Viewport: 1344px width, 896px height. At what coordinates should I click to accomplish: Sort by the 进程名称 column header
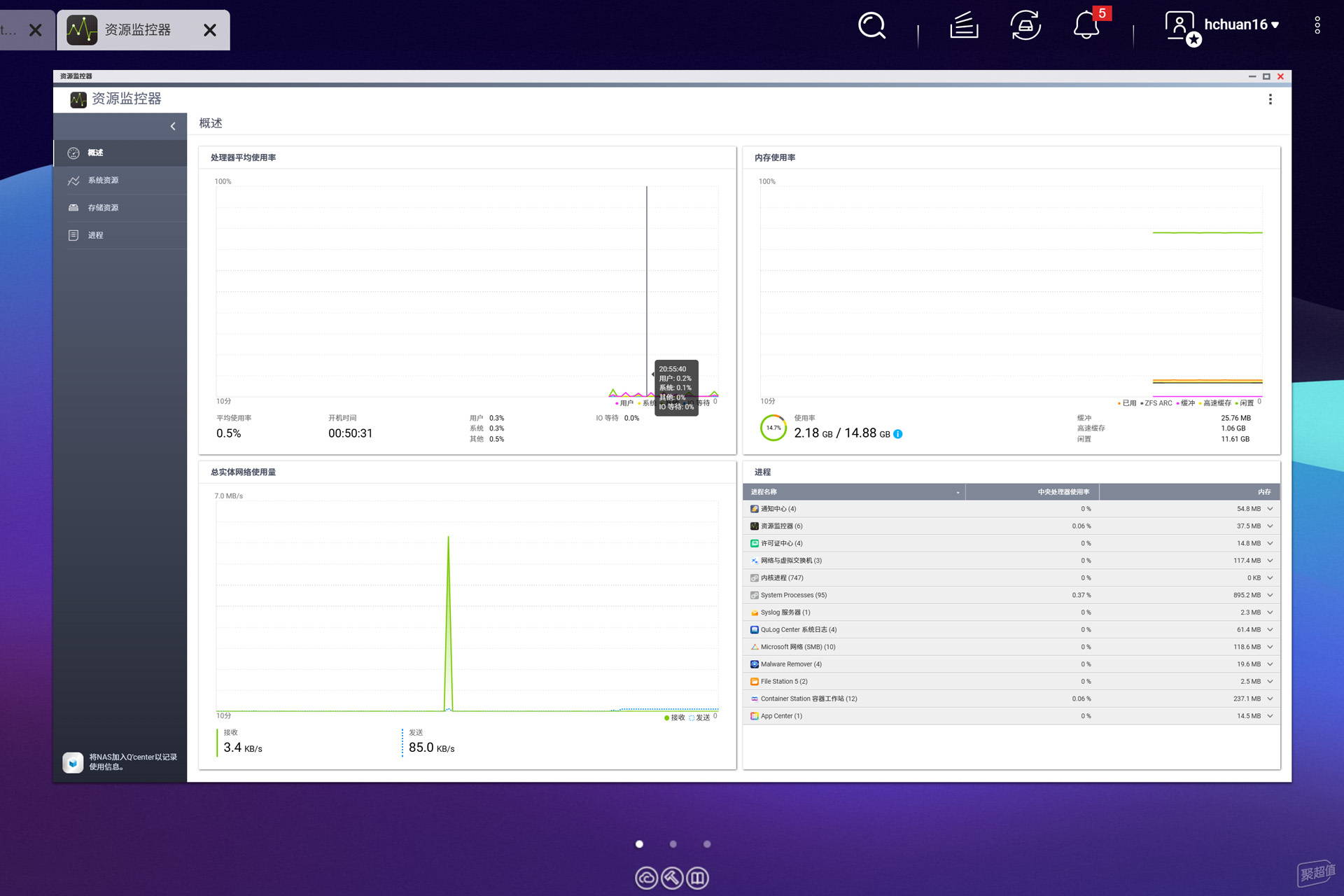854,492
